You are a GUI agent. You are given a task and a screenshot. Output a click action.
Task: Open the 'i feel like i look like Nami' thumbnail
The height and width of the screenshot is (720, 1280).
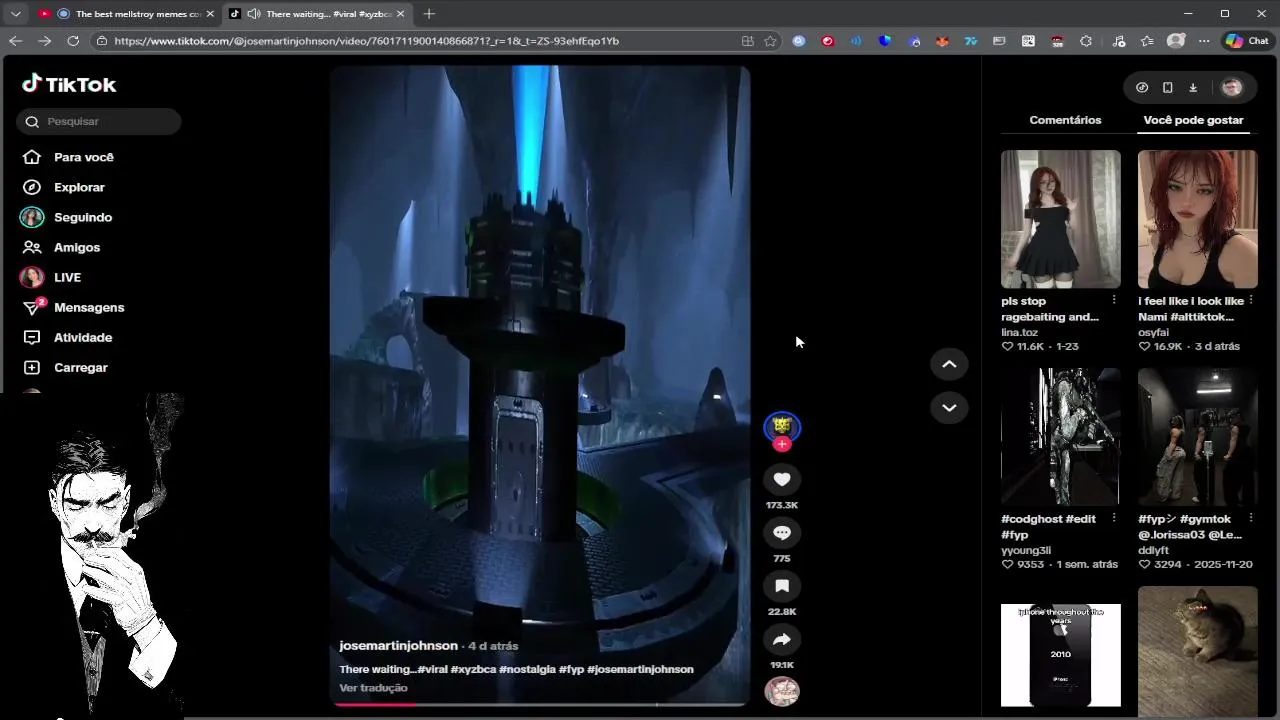point(1197,219)
